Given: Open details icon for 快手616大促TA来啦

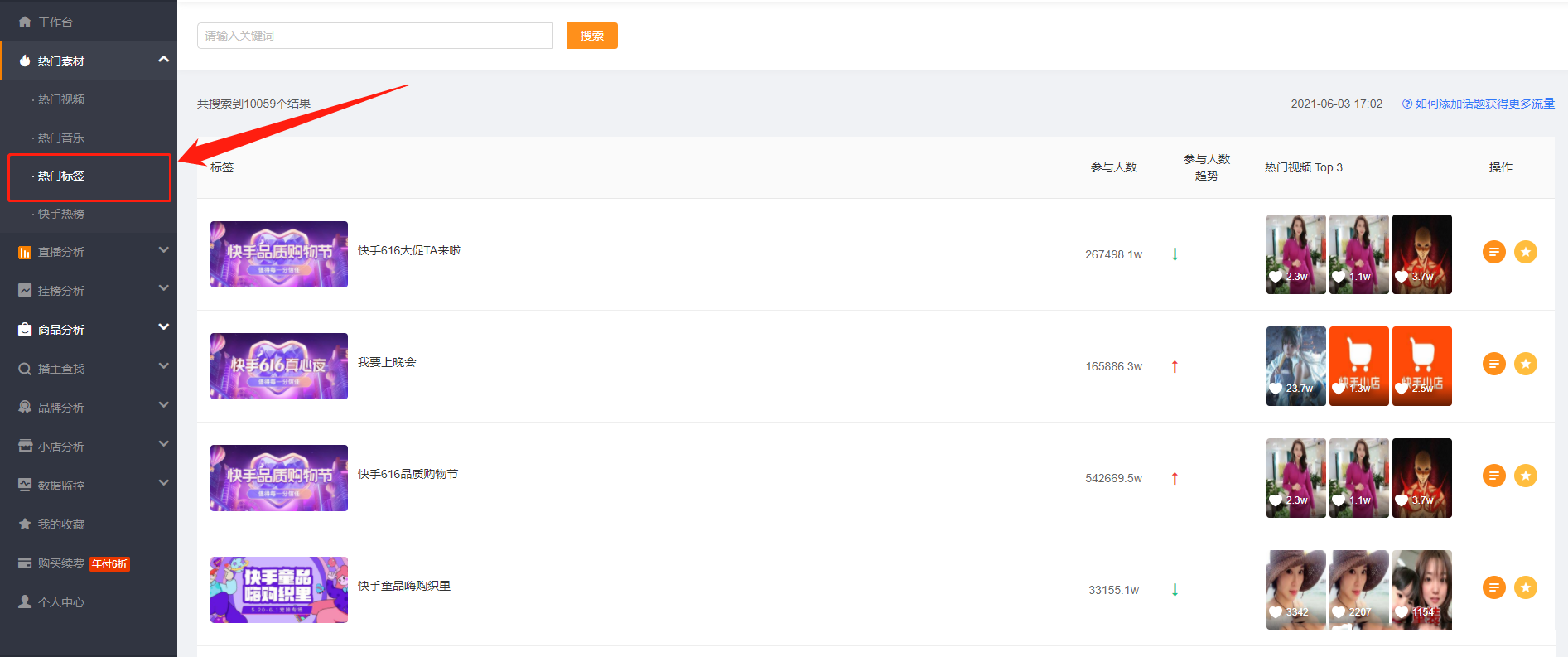Looking at the screenshot, I should [1493, 252].
